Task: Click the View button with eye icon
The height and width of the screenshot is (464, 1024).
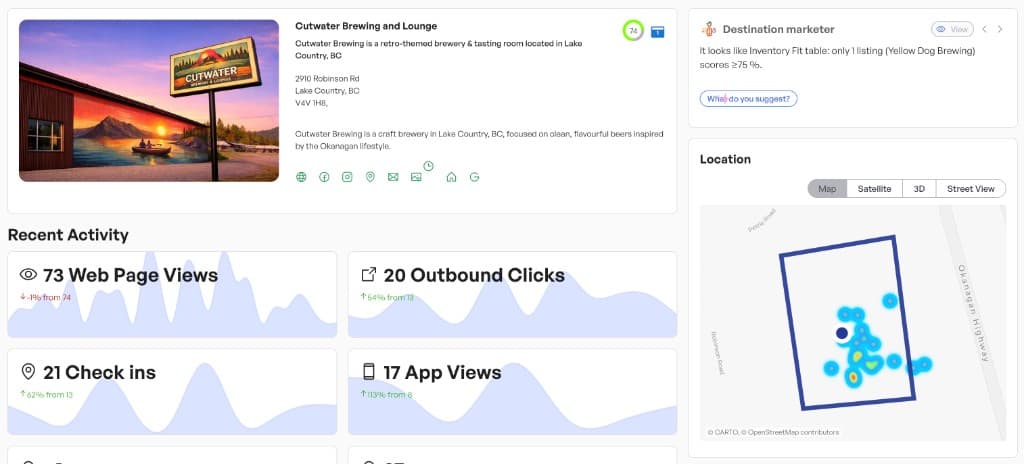Action: [952, 29]
